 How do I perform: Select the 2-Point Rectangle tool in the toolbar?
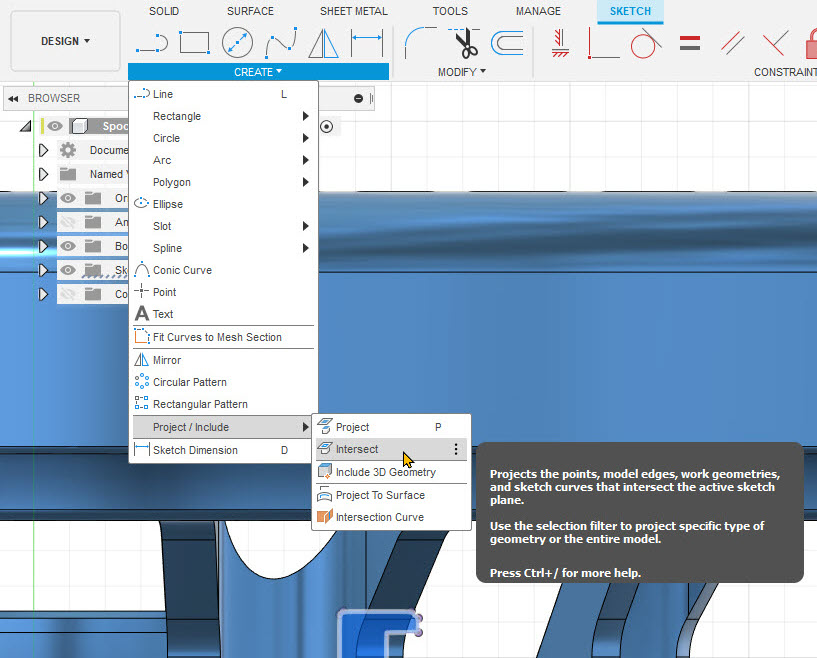[194, 43]
